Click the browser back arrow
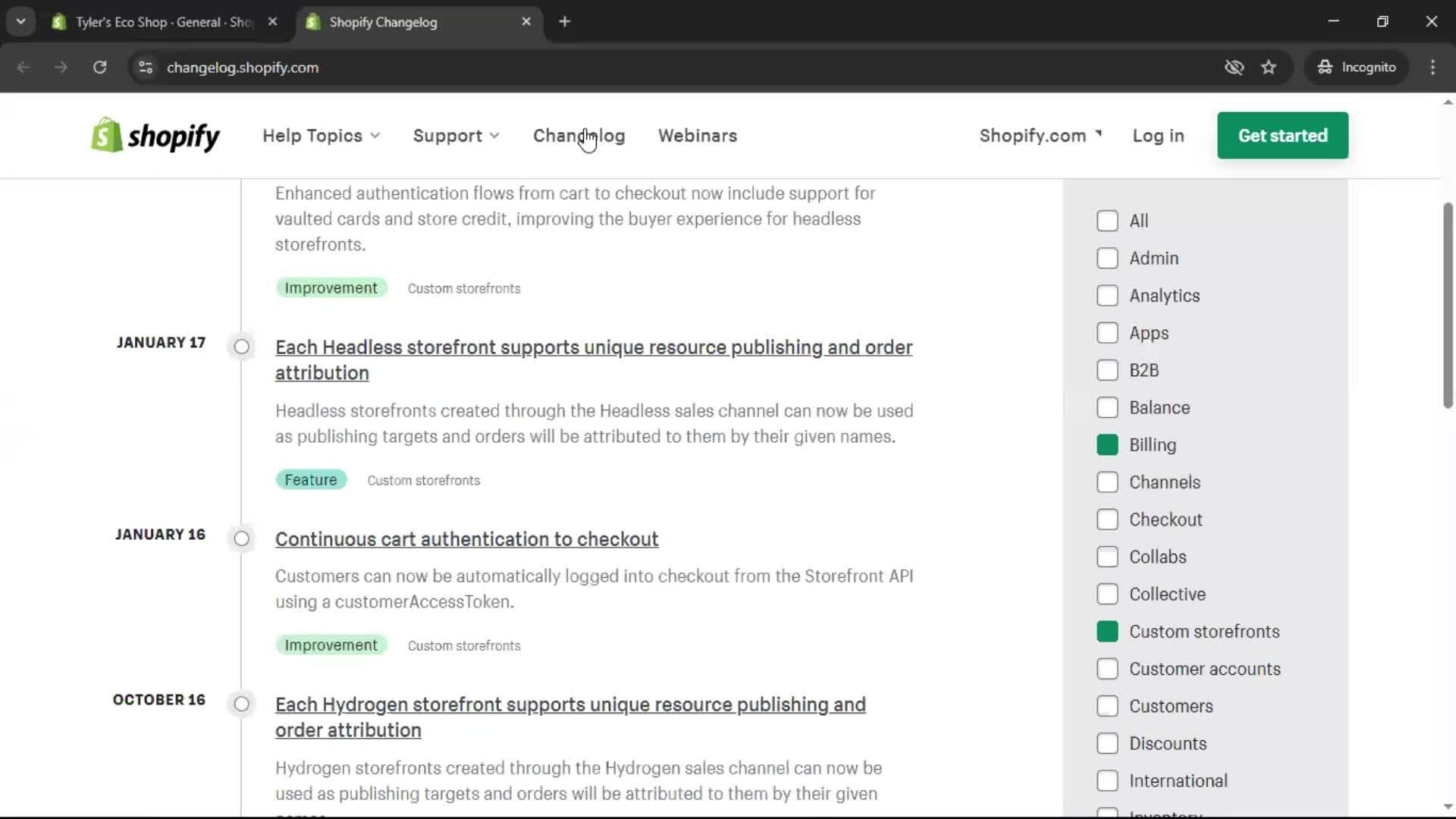 pos(24,67)
